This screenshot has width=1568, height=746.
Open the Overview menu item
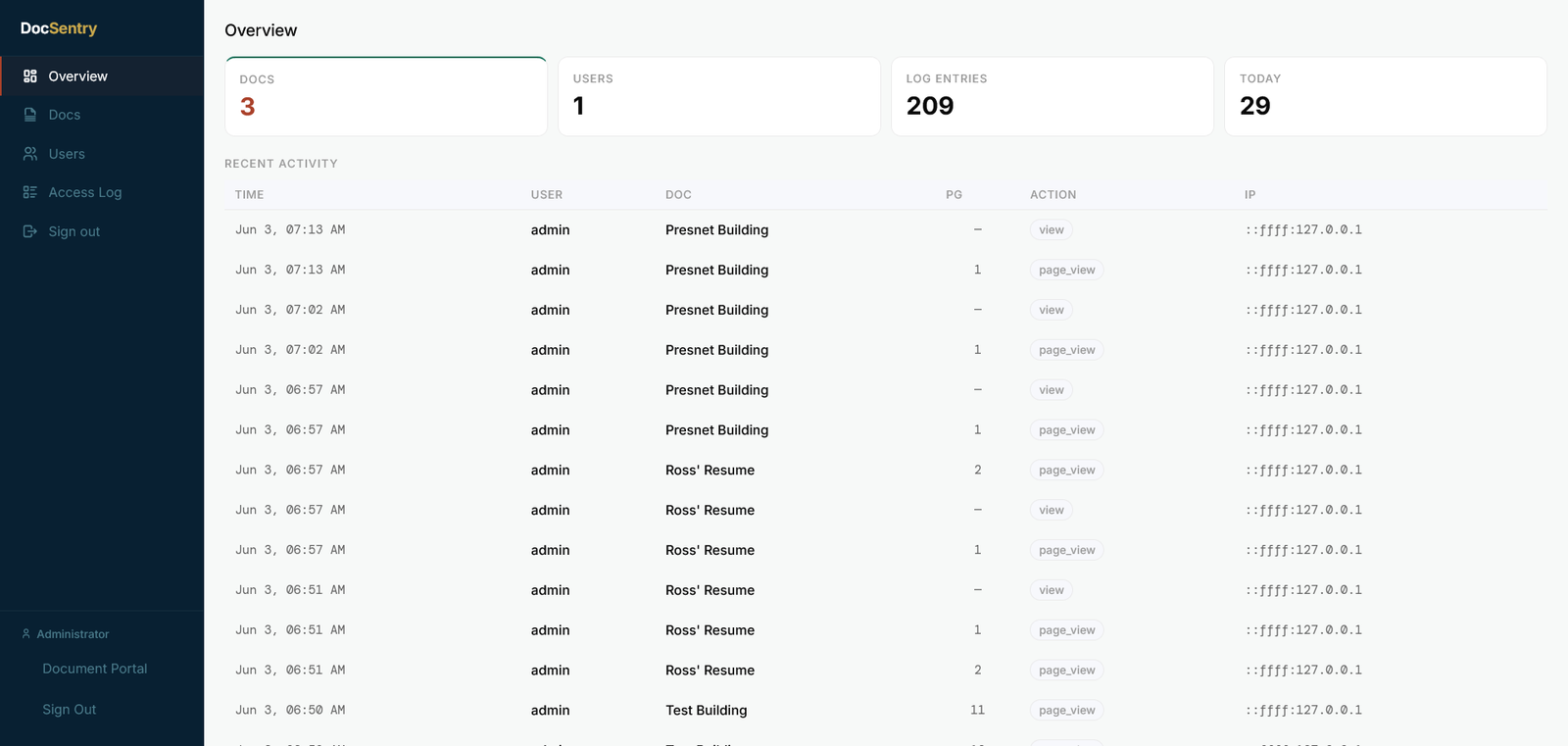(x=102, y=76)
